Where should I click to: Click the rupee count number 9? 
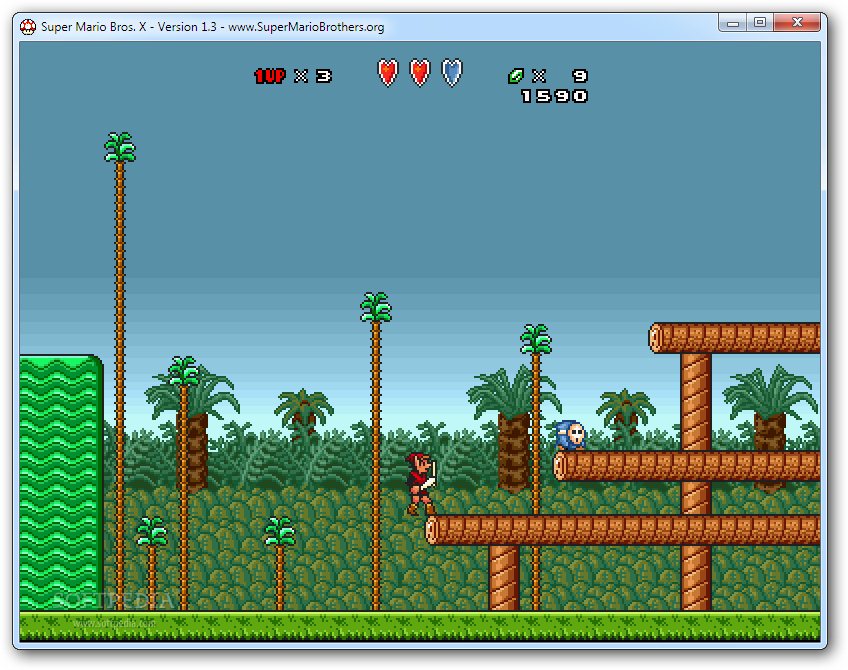[x=580, y=76]
